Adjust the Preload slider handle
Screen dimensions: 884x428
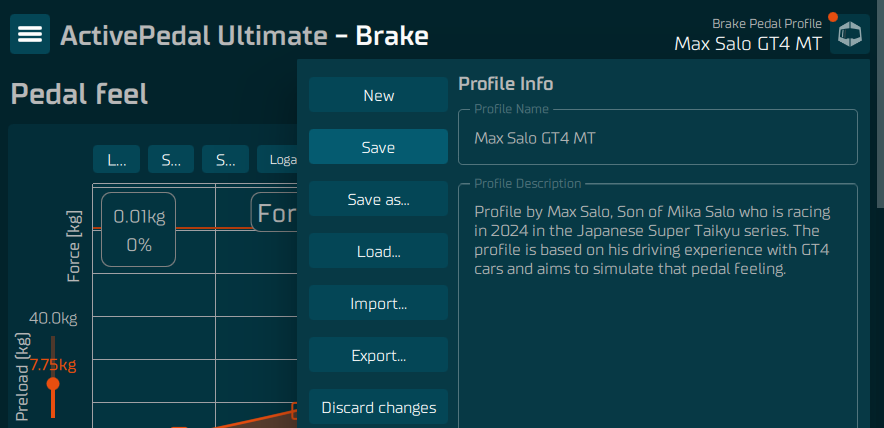[x=53, y=384]
